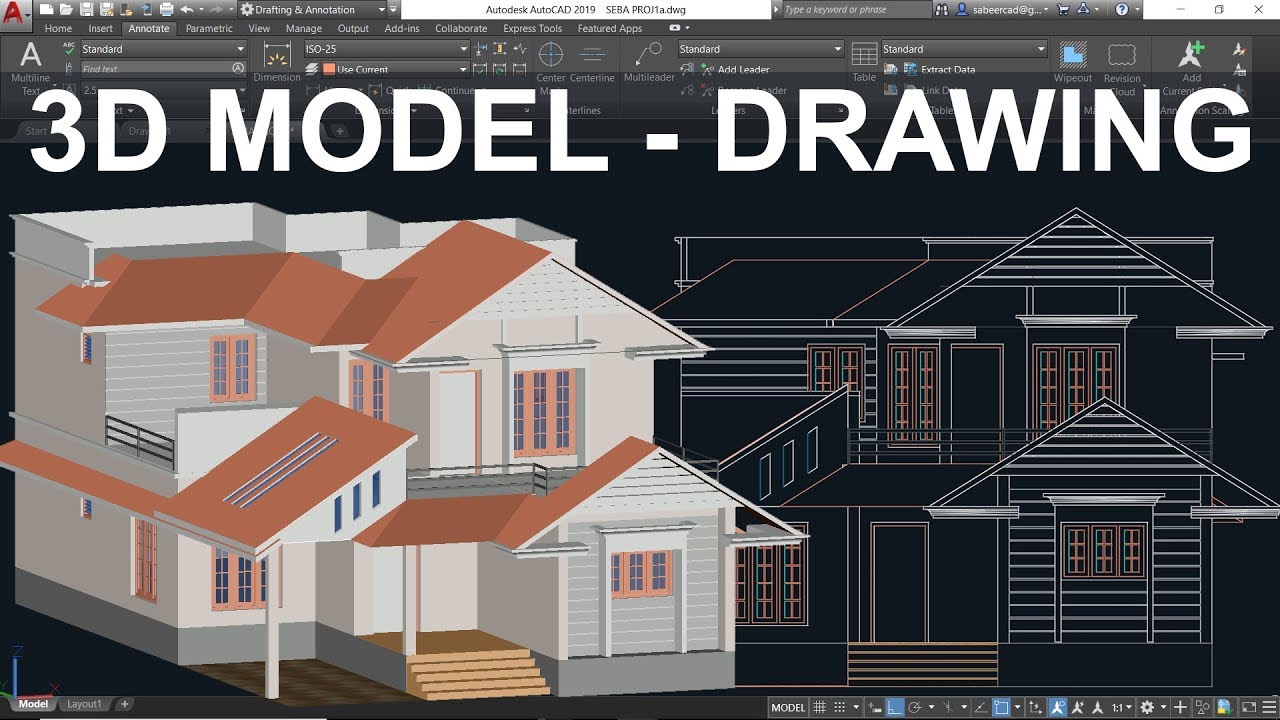Viewport: 1280px width, 720px height.
Task: Expand the Quick Access Toolbar customize arrow
Action: pos(393,9)
